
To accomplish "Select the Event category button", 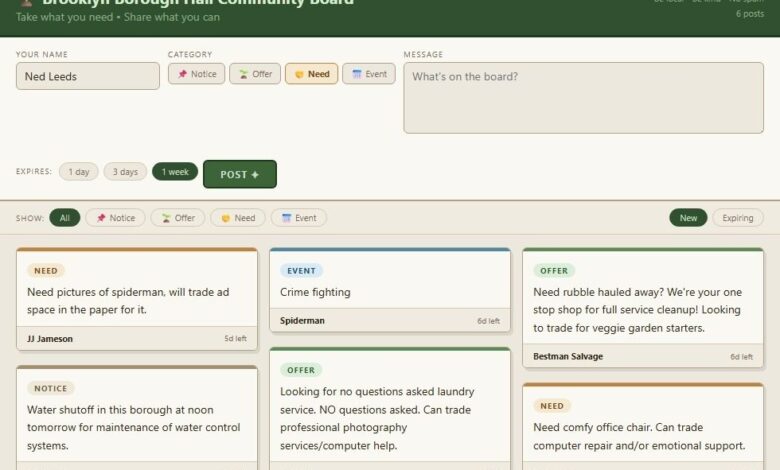I will coord(369,74).
